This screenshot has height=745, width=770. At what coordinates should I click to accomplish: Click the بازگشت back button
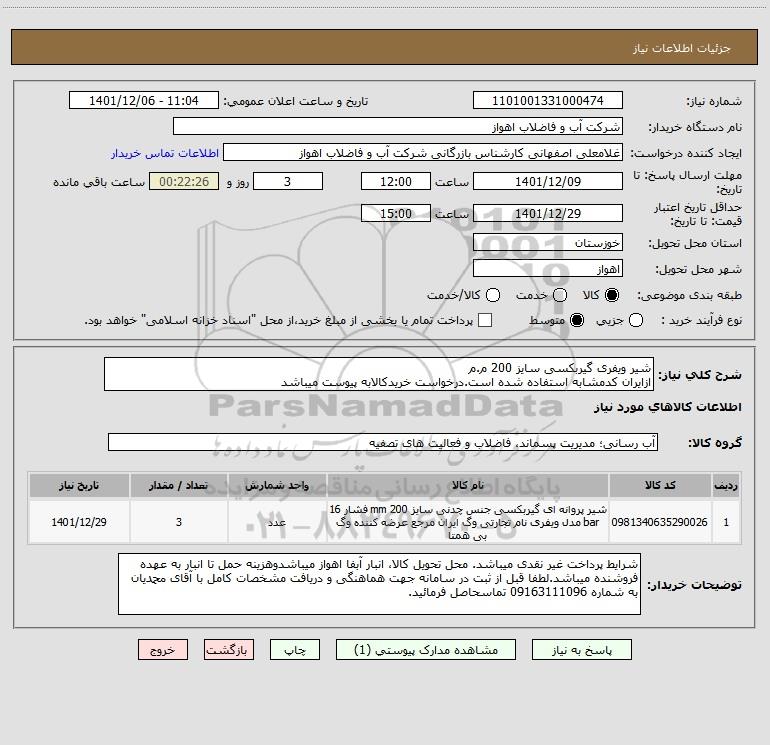229,650
